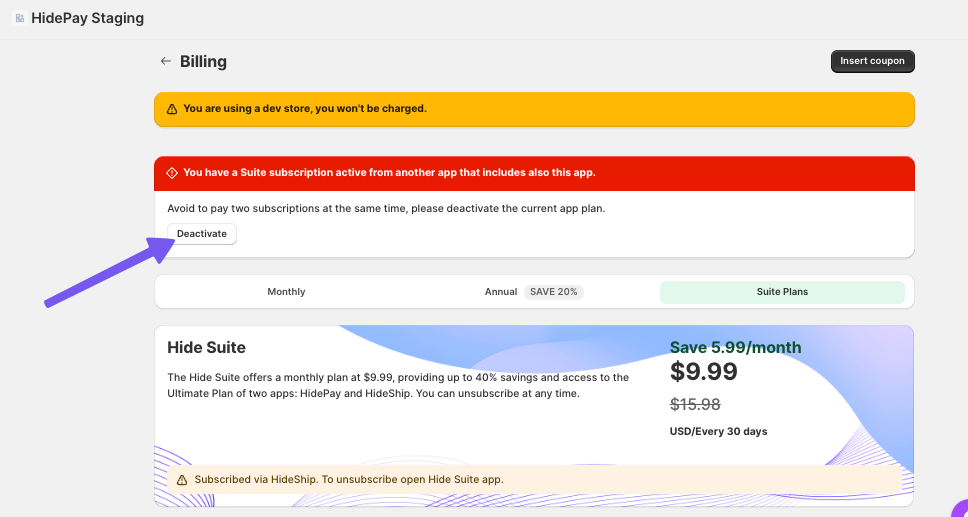Click the dev store not charged message
968x517 pixels.
click(305, 109)
